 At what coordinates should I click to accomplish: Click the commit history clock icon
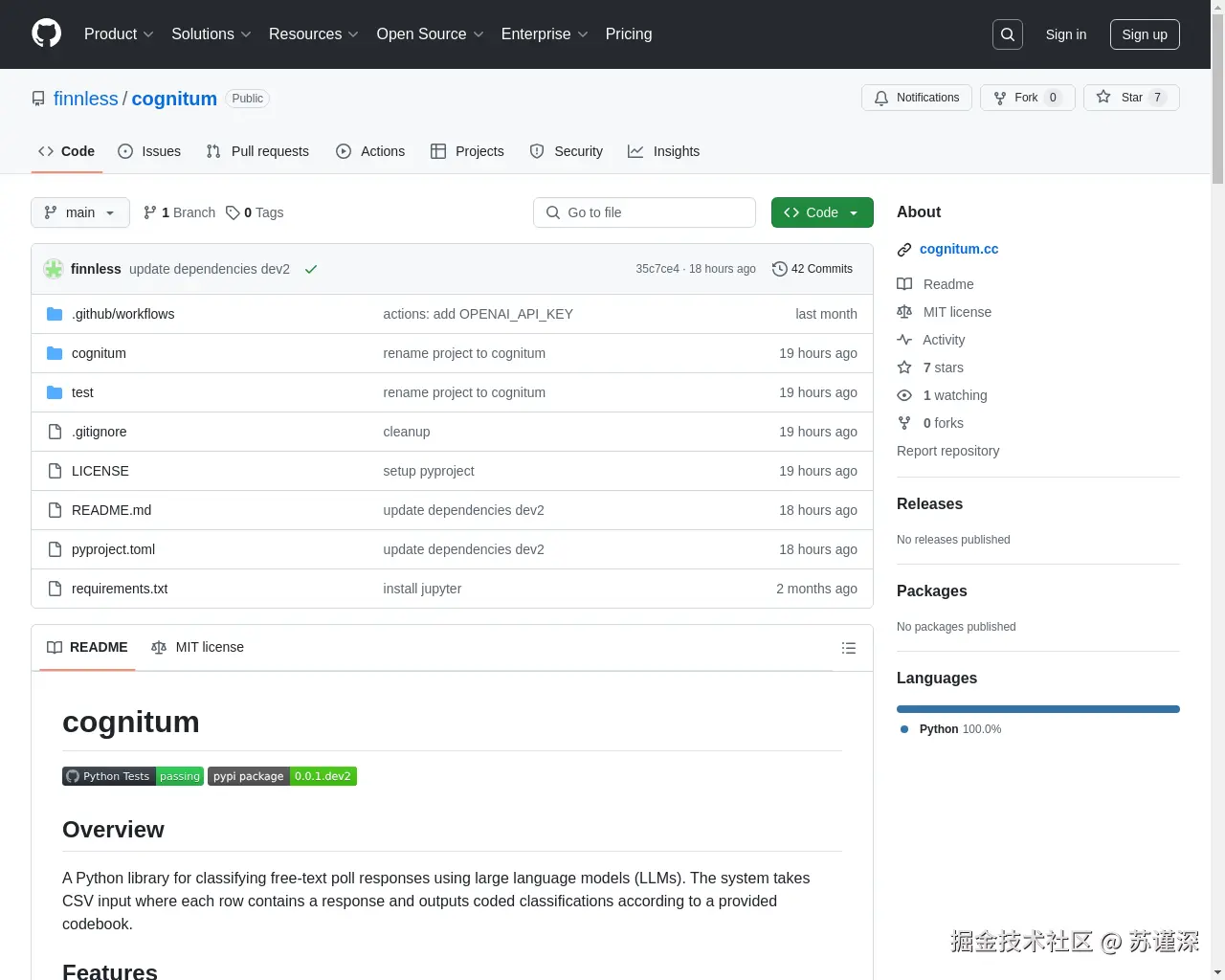coord(779,269)
